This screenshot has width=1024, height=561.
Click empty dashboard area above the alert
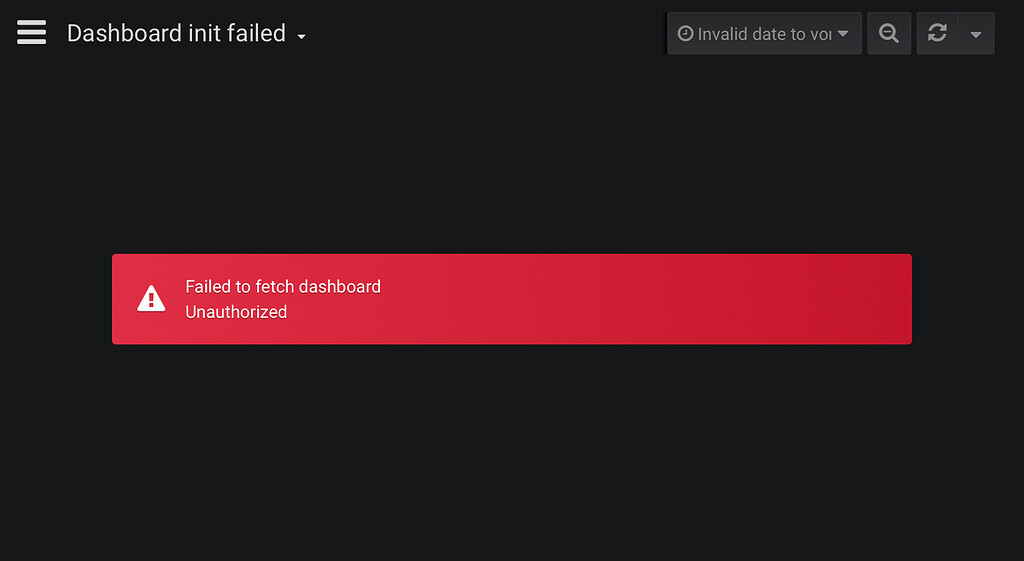[512, 157]
